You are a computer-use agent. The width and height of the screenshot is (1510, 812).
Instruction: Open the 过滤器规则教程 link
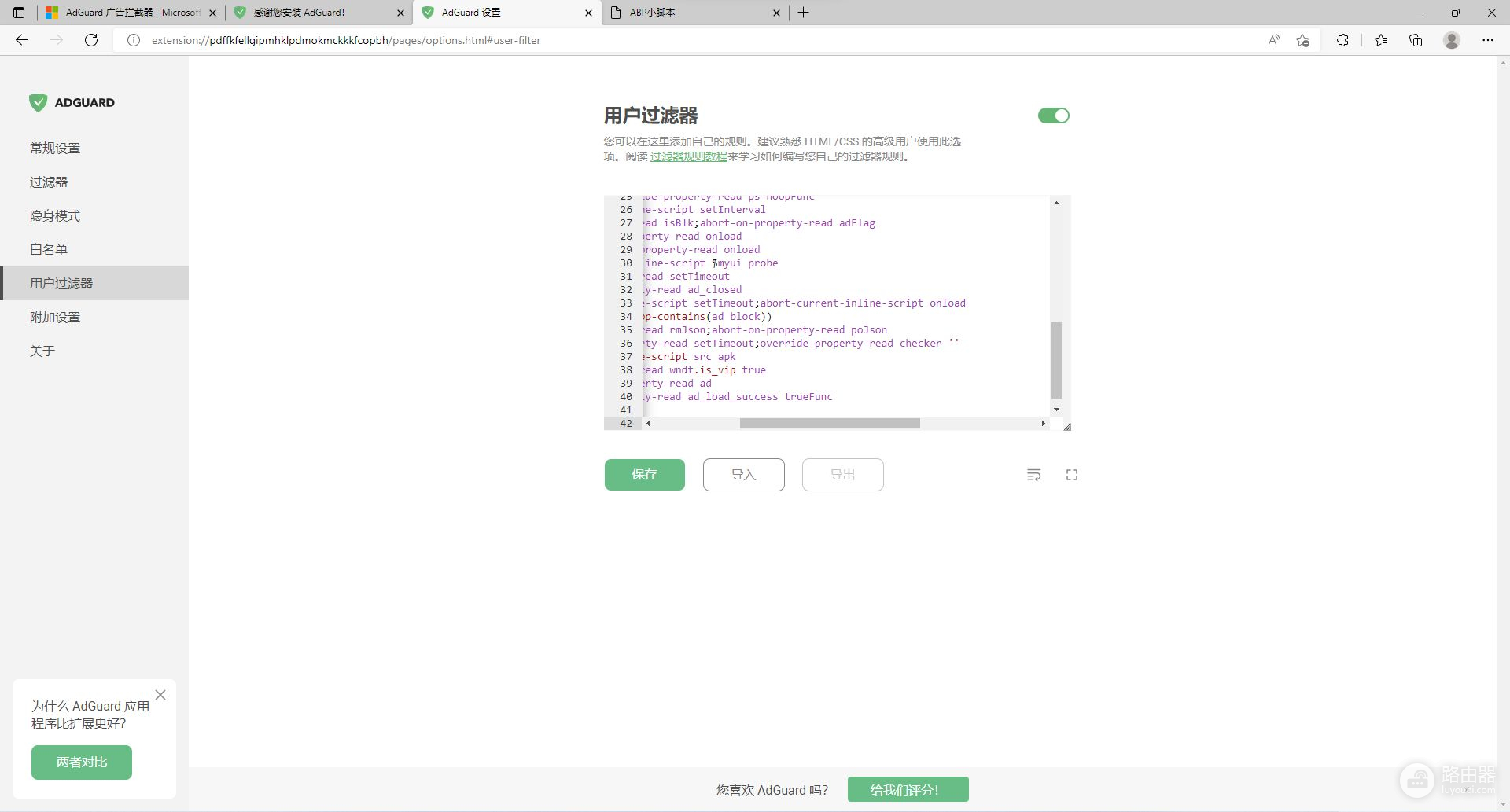688,156
